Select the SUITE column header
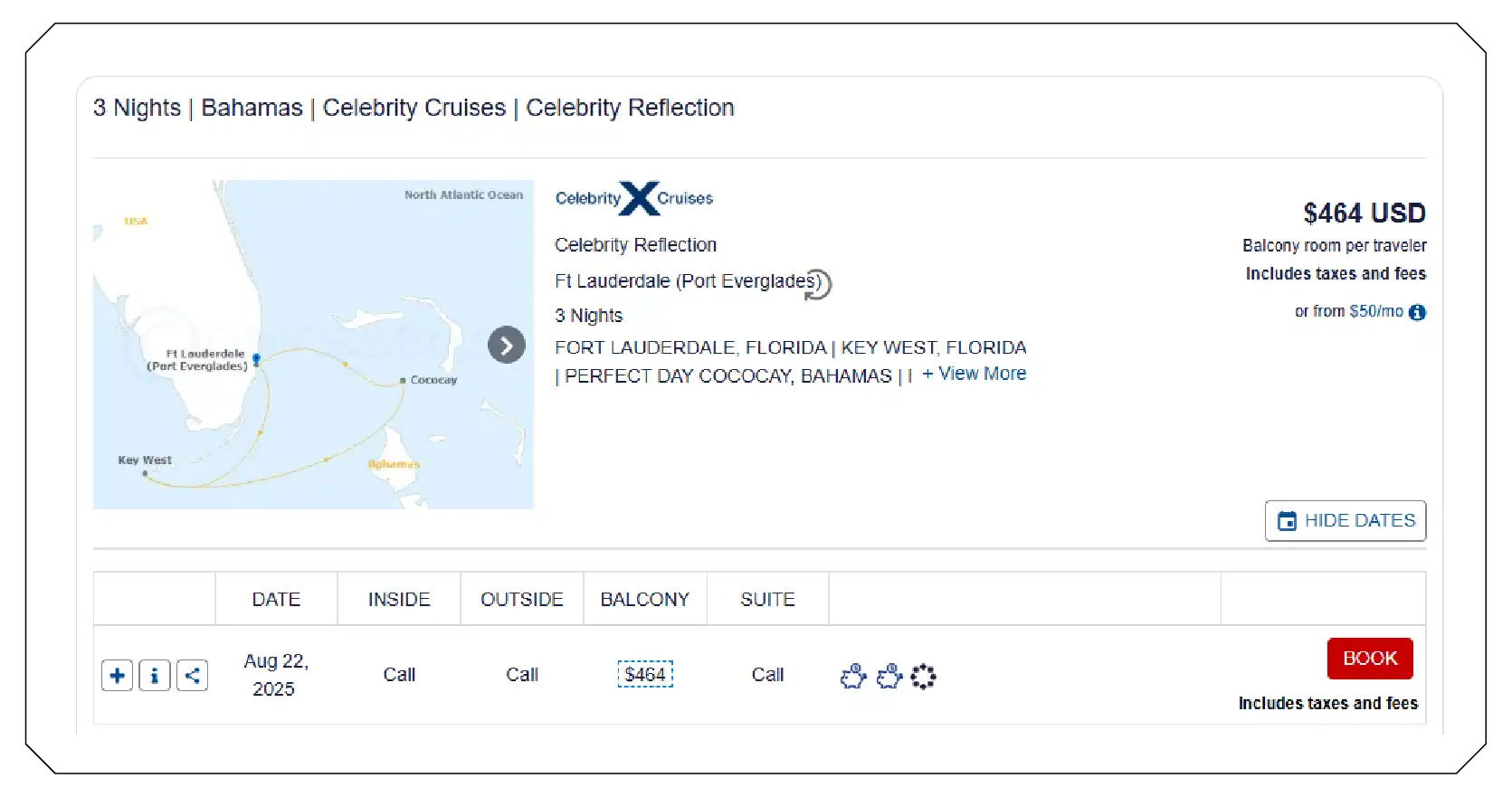The height and width of the screenshot is (797, 1512). (766, 598)
